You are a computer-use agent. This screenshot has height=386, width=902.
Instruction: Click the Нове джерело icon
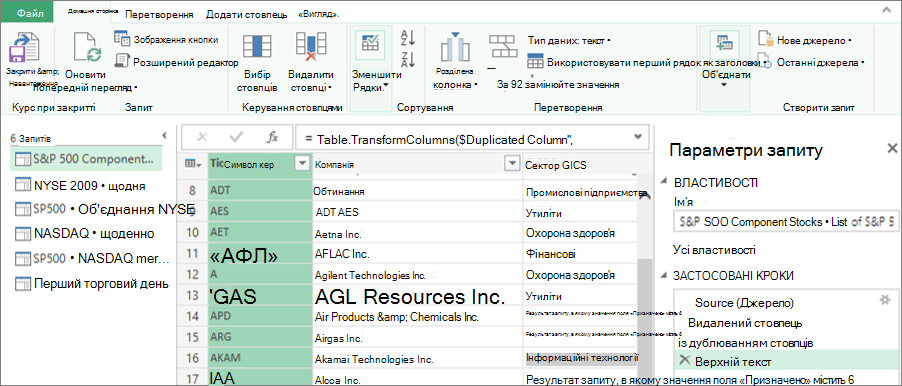click(765, 40)
